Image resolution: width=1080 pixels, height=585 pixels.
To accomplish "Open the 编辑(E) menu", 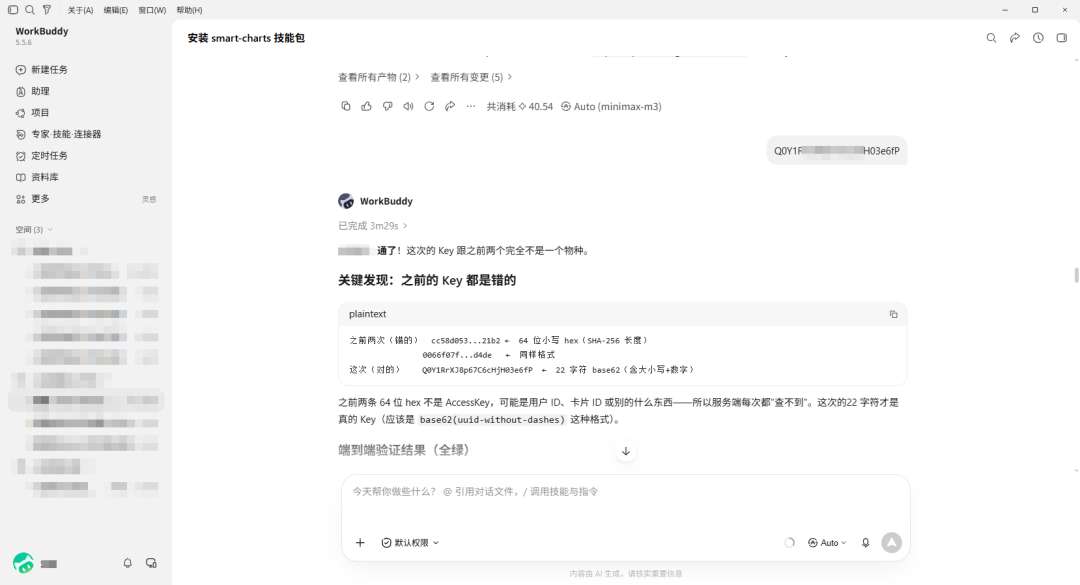I will [x=116, y=10].
